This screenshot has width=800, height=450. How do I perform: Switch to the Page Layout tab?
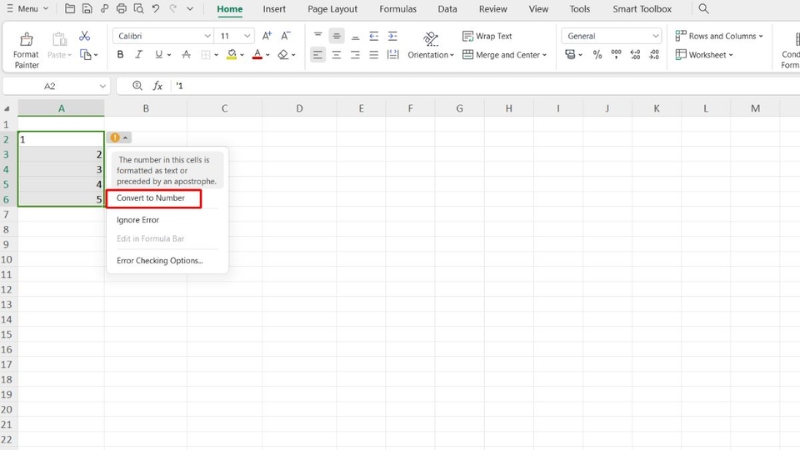coord(332,9)
